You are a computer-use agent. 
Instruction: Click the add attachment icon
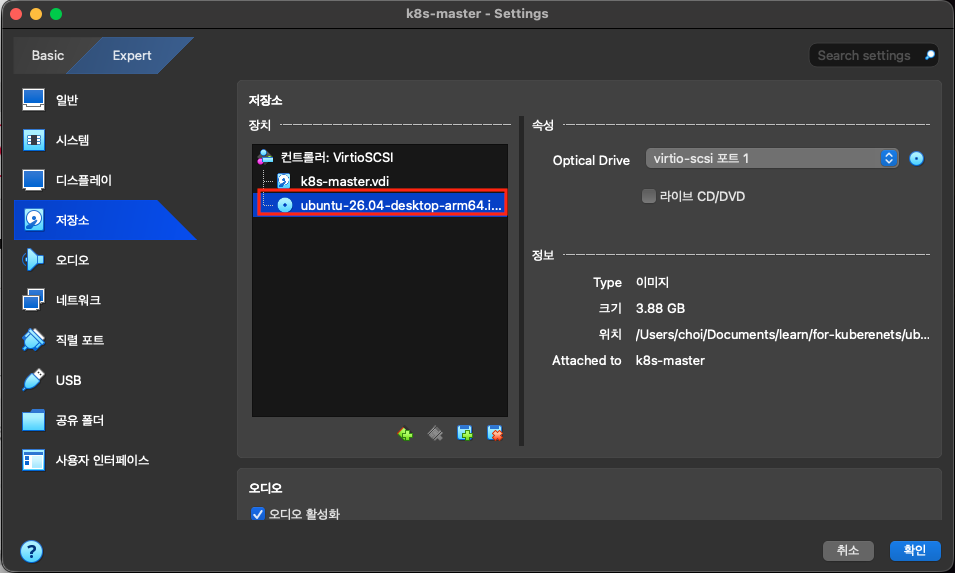tap(465, 434)
